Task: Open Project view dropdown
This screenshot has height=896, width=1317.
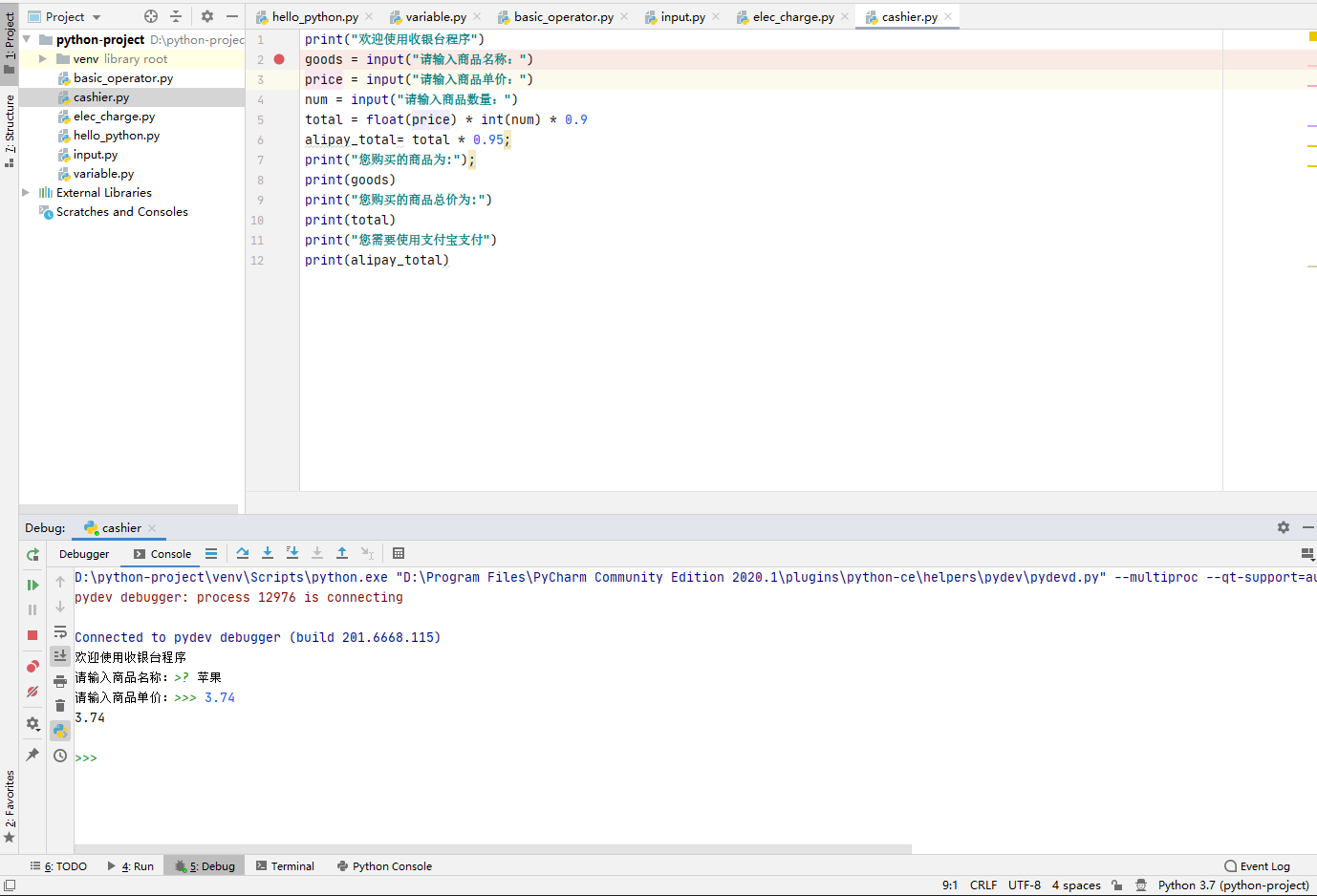Action: tap(65, 17)
